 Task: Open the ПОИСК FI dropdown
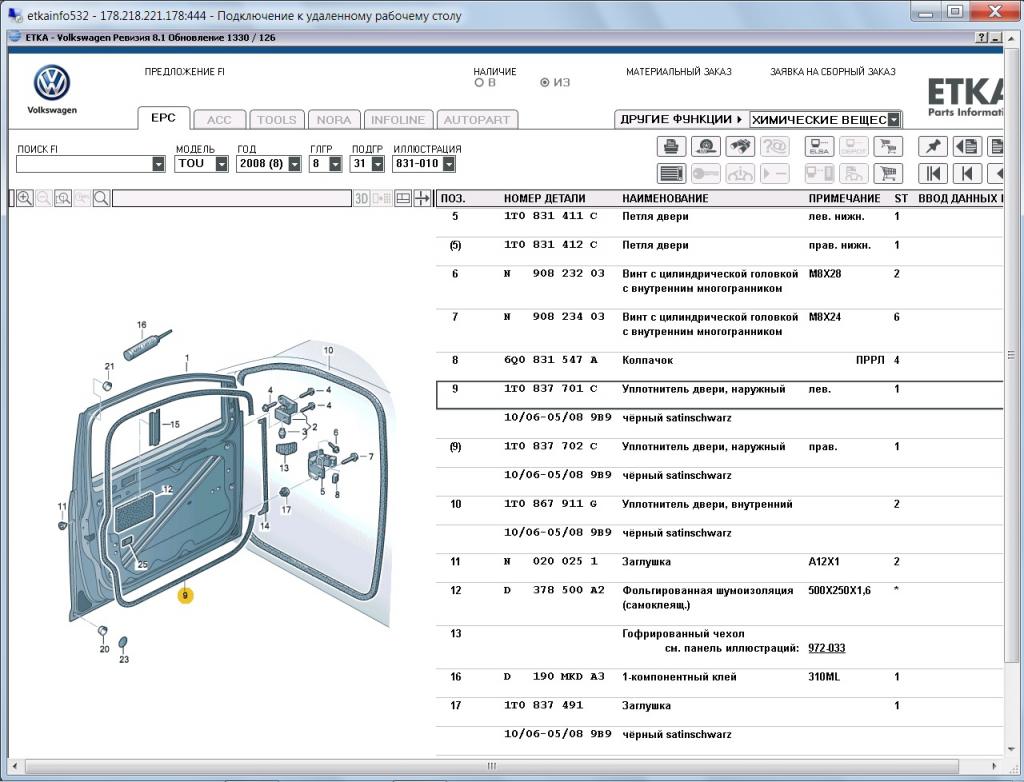tap(159, 164)
